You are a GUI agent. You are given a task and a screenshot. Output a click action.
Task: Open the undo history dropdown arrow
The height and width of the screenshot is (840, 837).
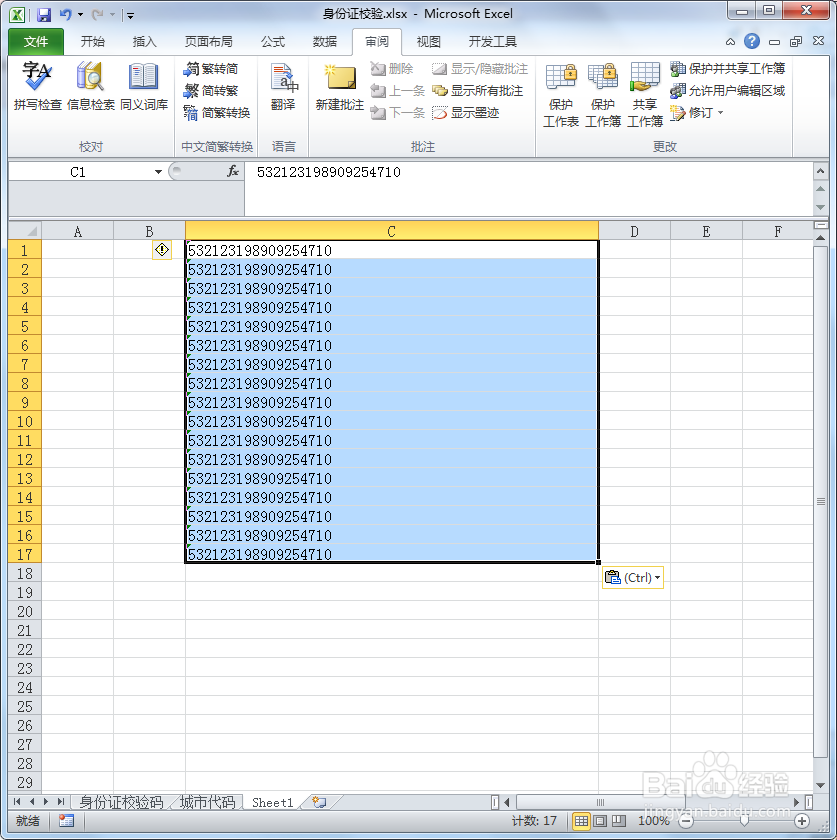point(80,14)
